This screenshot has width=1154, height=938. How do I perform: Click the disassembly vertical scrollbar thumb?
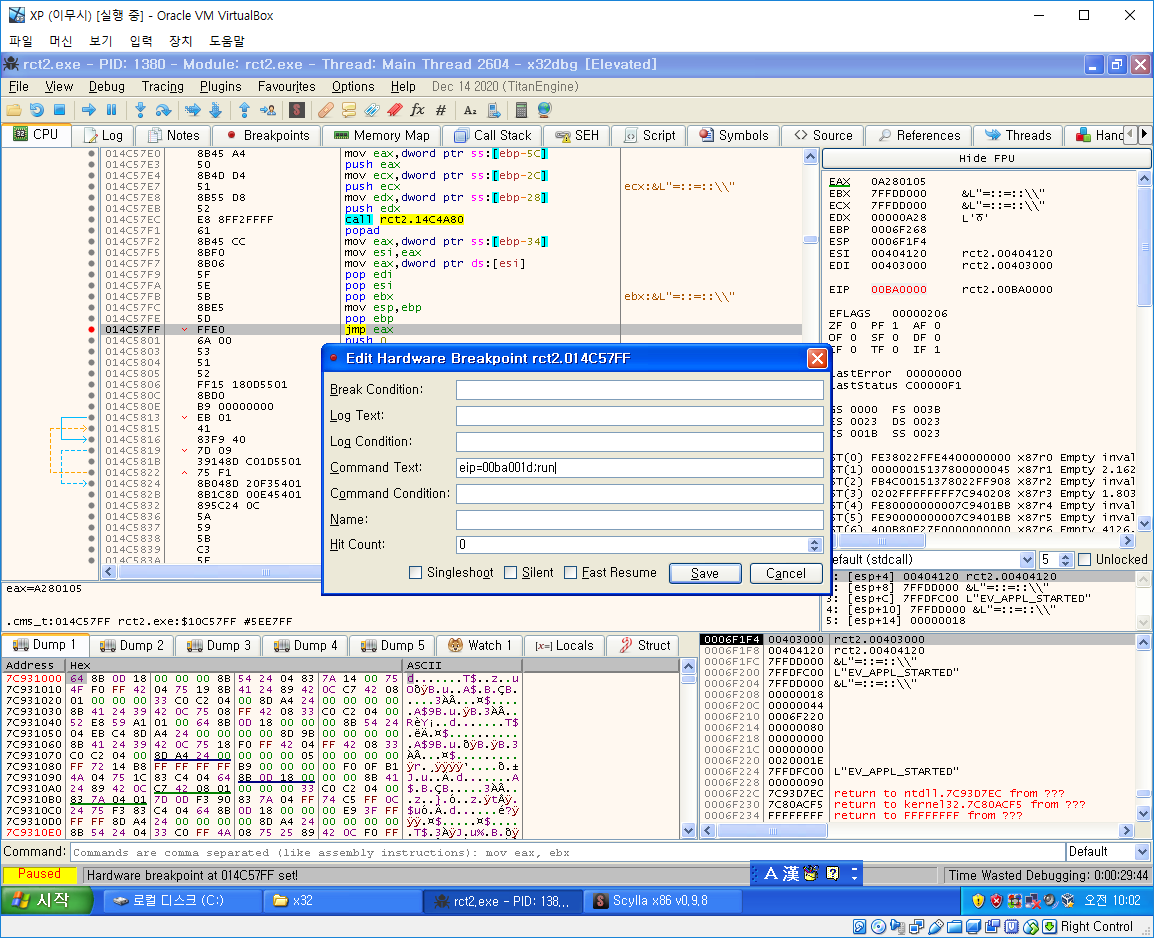point(810,239)
